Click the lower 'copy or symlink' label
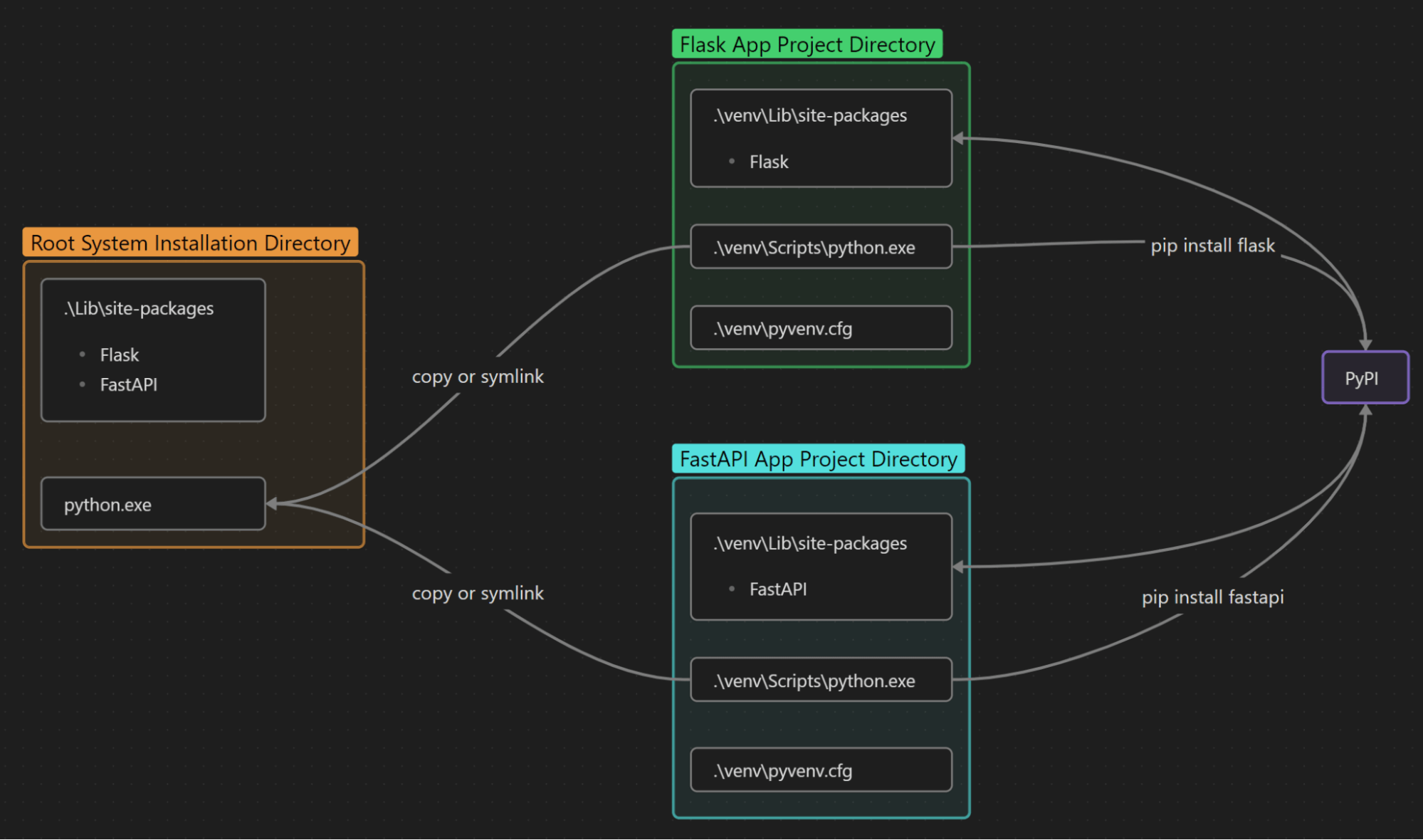 478,593
